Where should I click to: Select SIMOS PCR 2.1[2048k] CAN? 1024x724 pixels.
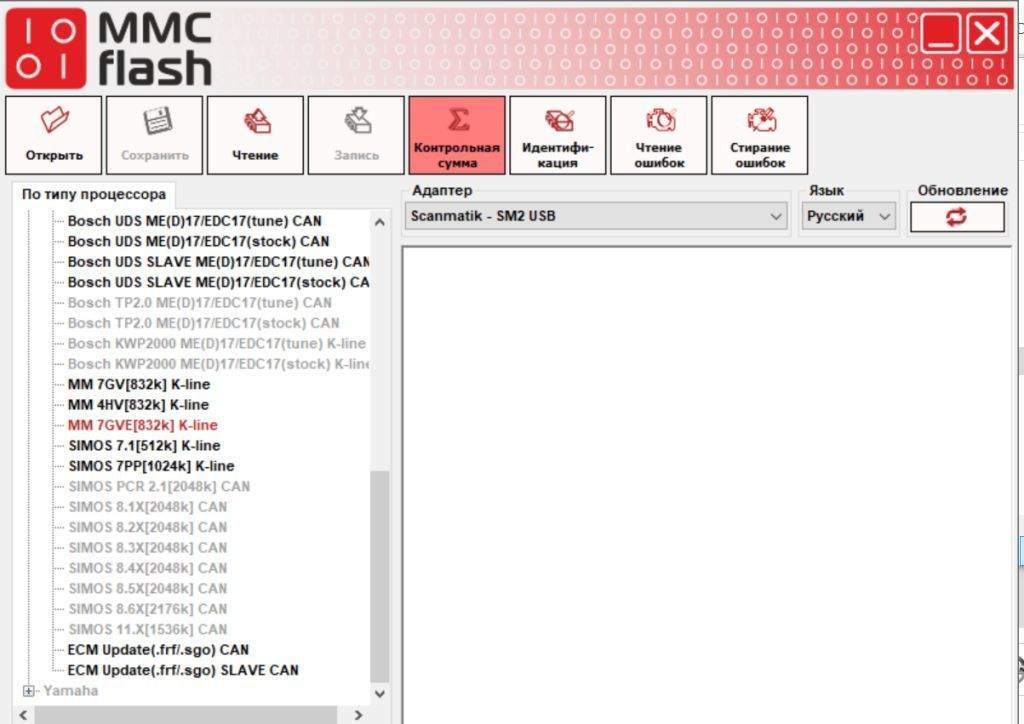click(159, 486)
